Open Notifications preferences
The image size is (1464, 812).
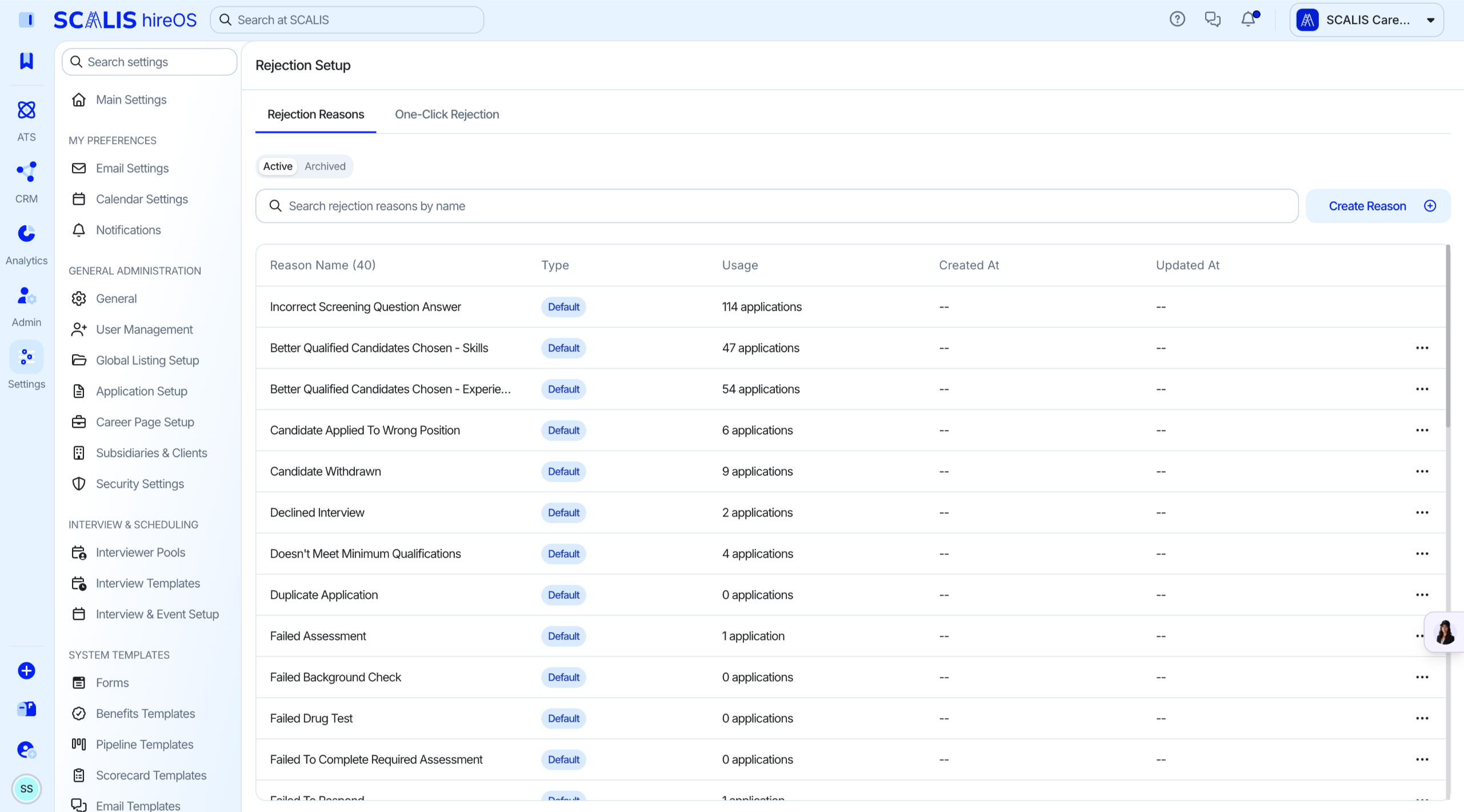click(x=128, y=230)
